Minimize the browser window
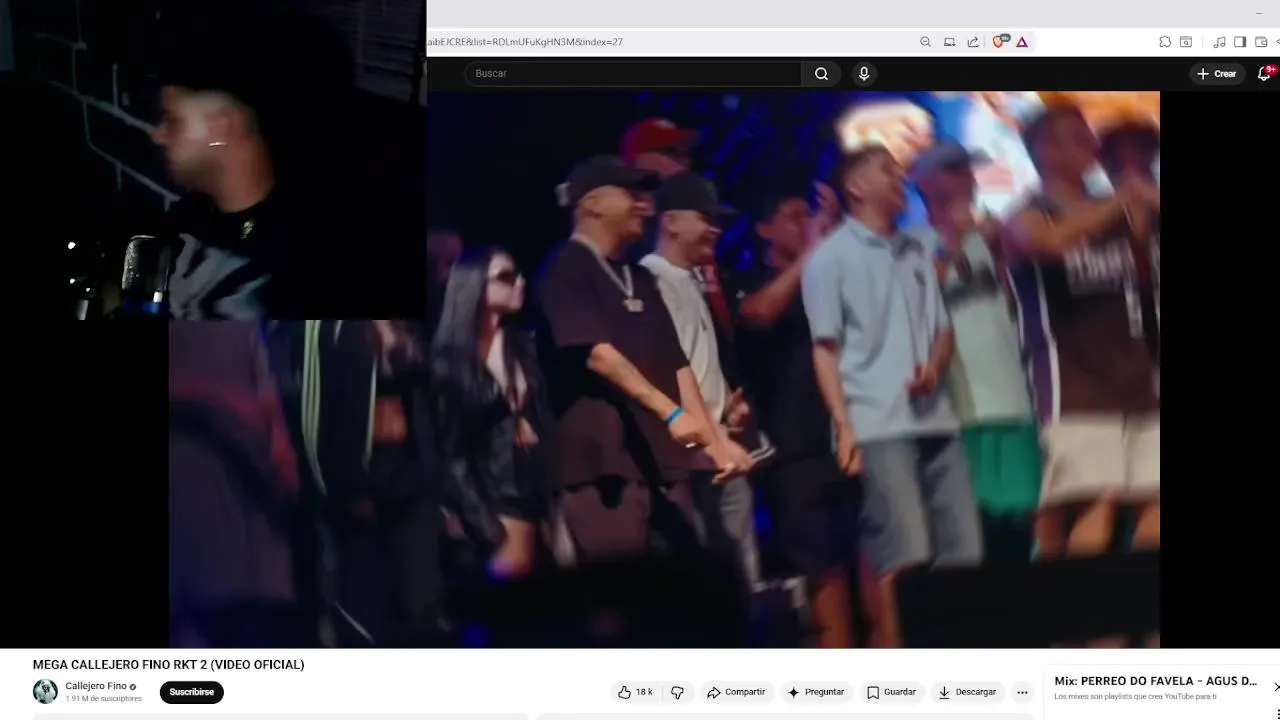The image size is (1280, 720). coord(1258,13)
